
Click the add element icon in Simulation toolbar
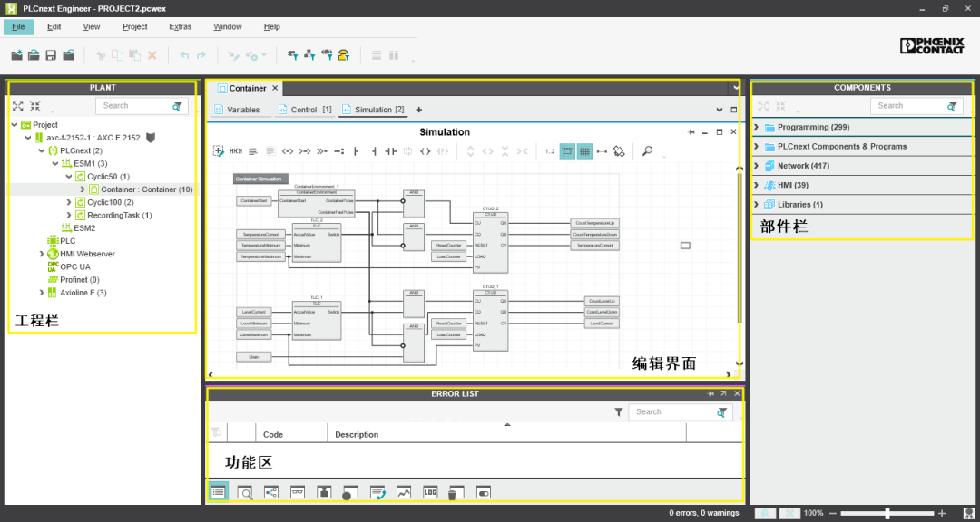click(x=218, y=151)
